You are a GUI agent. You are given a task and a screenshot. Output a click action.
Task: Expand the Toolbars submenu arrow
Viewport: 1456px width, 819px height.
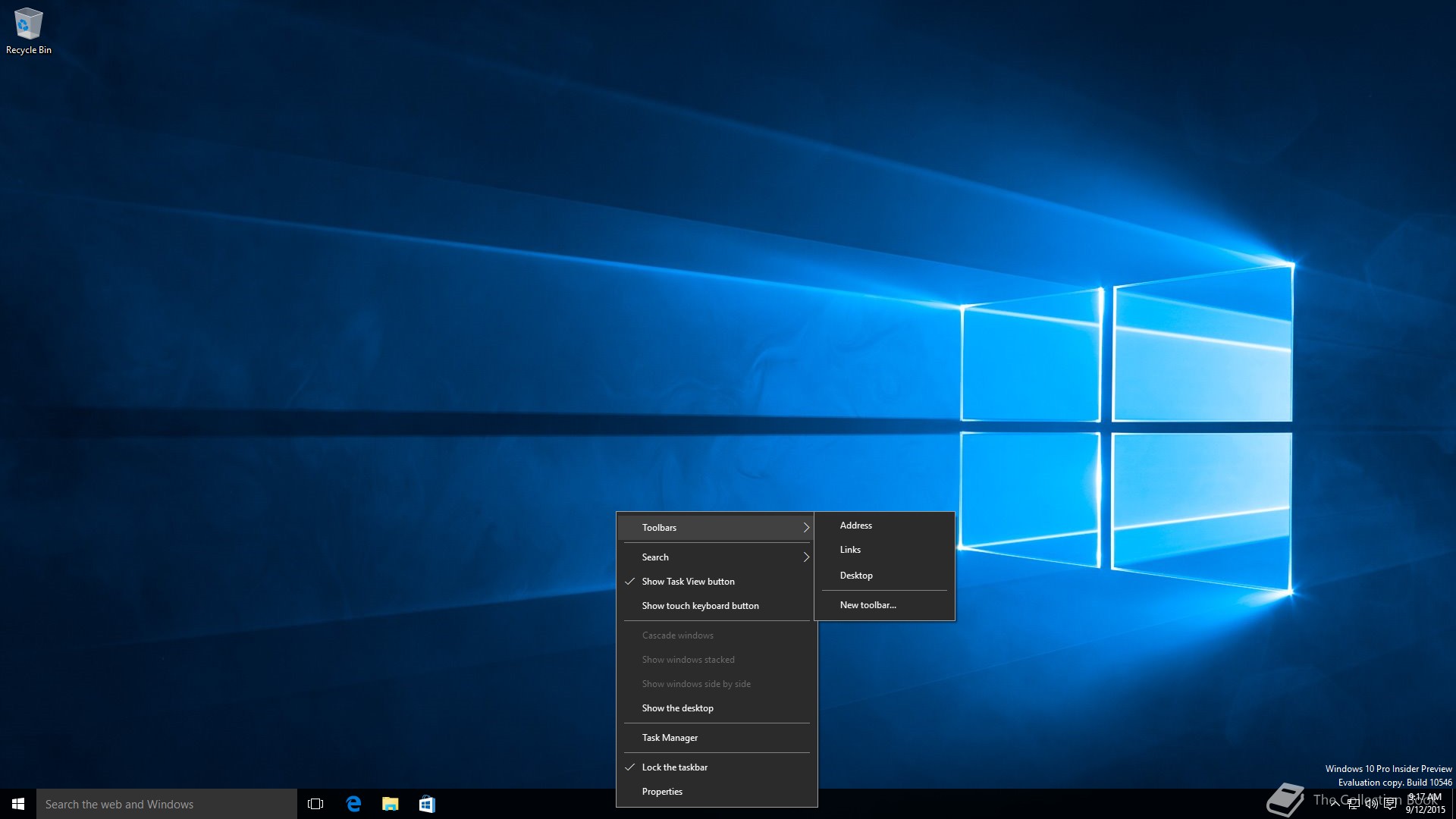click(806, 528)
